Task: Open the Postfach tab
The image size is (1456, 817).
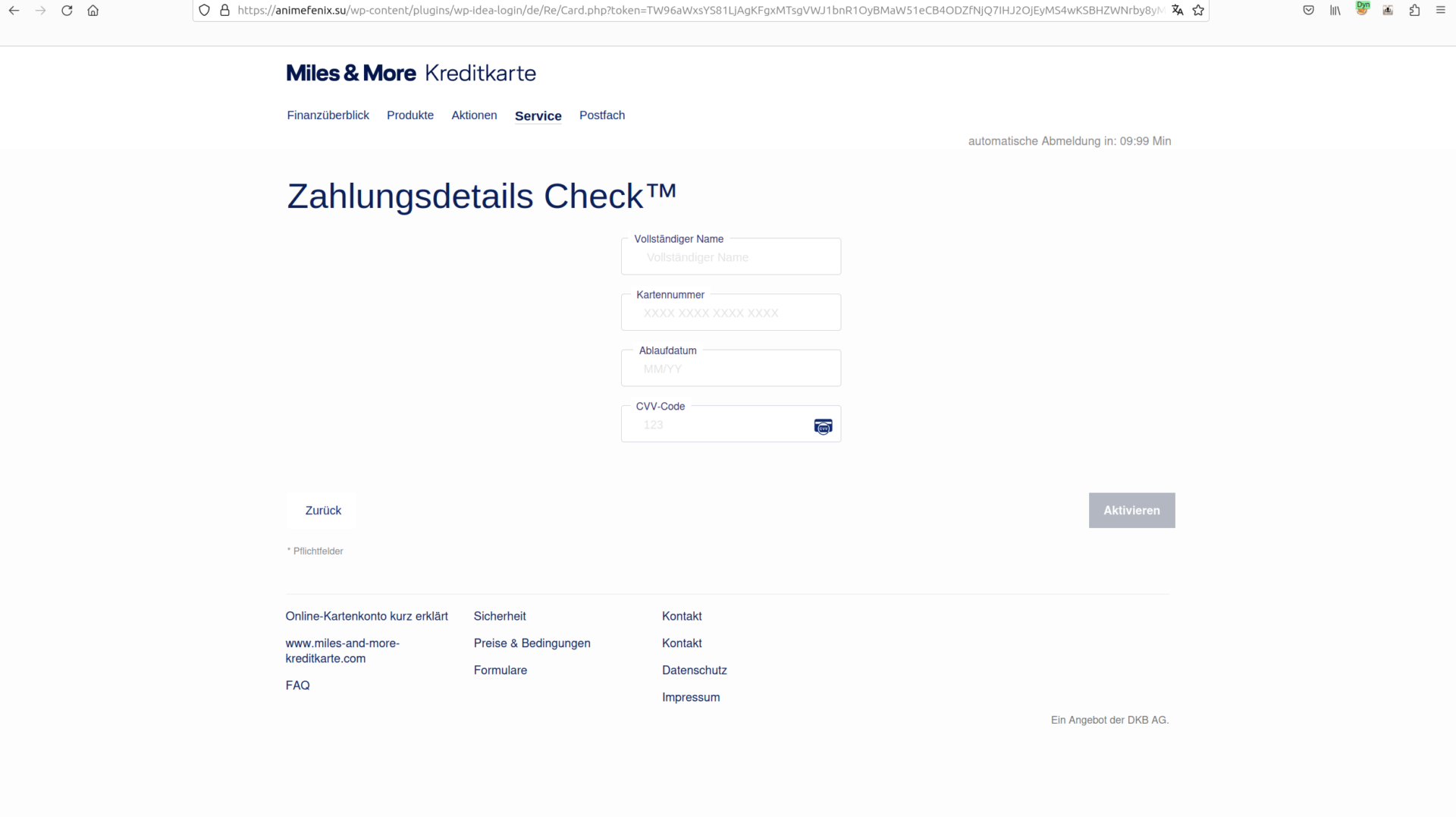Action: pyautogui.click(x=602, y=115)
